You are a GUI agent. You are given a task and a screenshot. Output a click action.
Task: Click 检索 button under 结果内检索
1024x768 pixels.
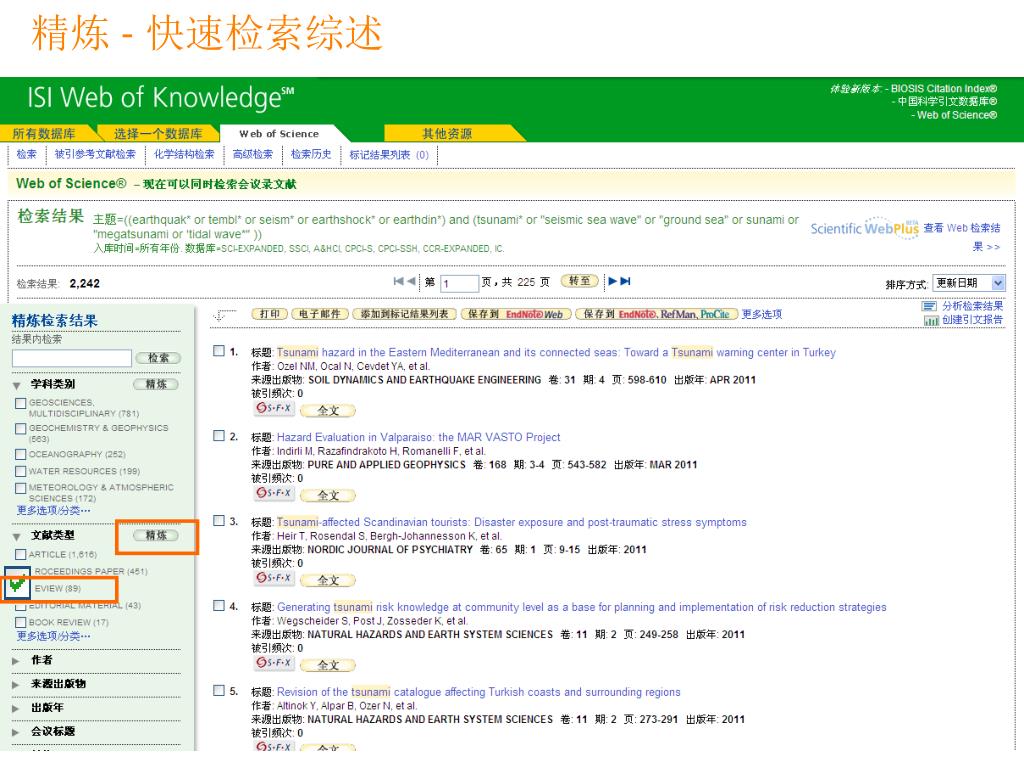(158, 358)
